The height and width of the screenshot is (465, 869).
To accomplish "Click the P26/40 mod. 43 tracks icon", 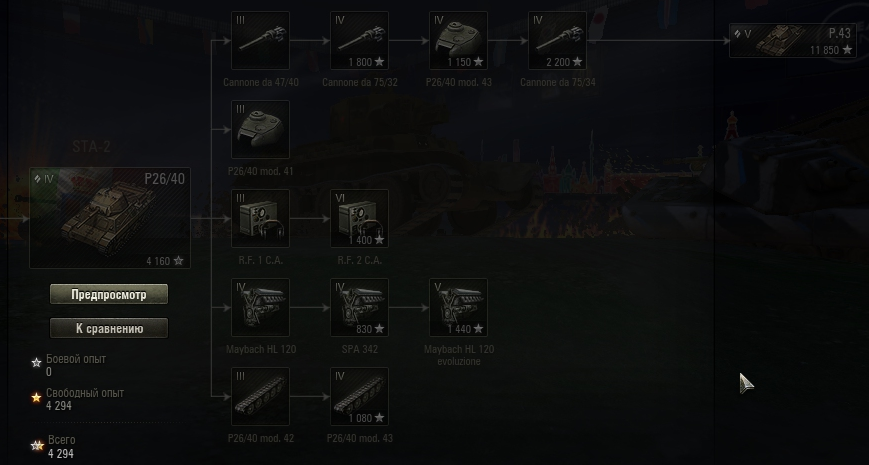I will (x=359, y=396).
